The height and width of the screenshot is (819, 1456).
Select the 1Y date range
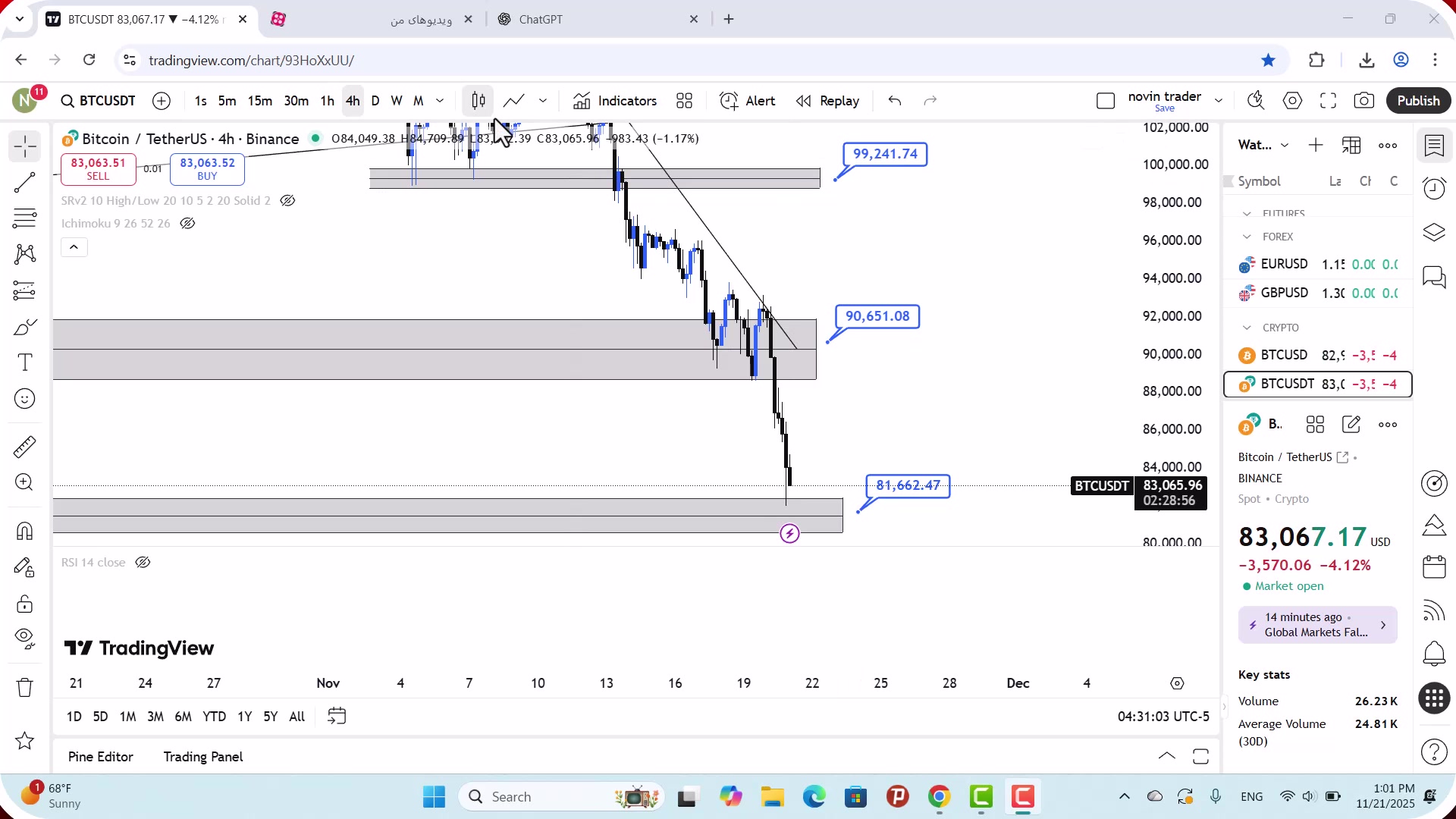[244, 717]
